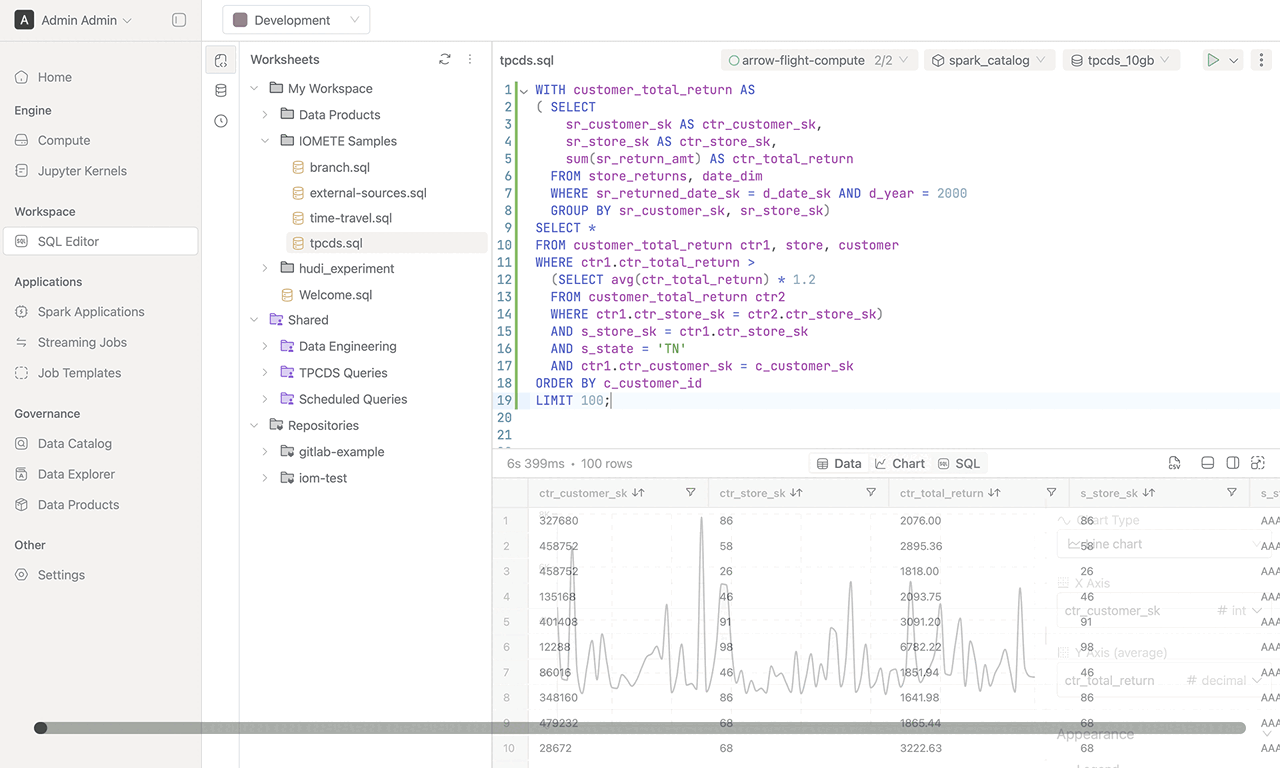Expand the Data Engineering folder
The width and height of the screenshot is (1280, 768).
pyautogui.click(x=265, y=346)
